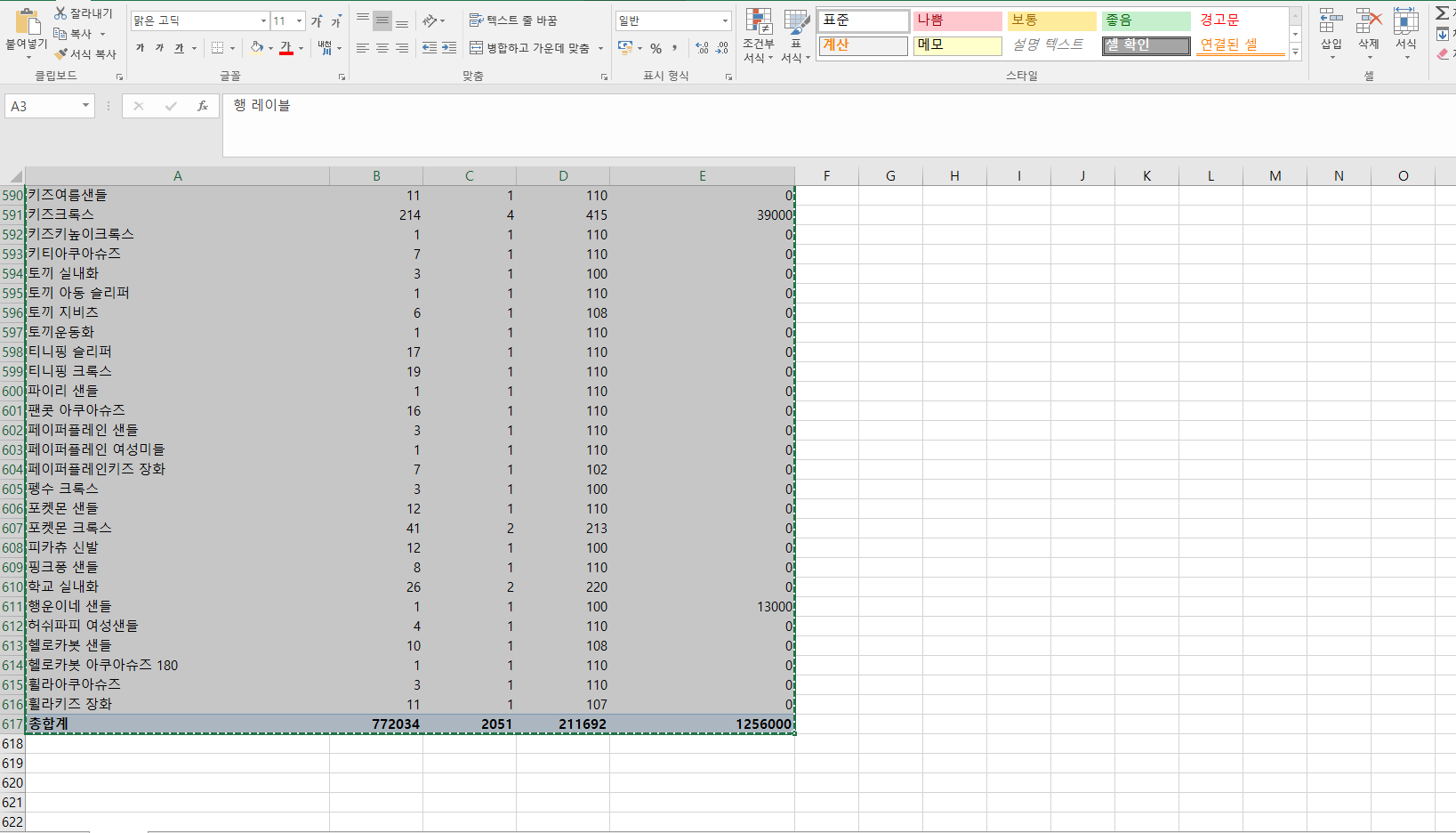The height and width of the screenshot is (833, 1456).
Task: Apply the 셀 확인 (Check Cell) style
Action: pos(1146,45)
